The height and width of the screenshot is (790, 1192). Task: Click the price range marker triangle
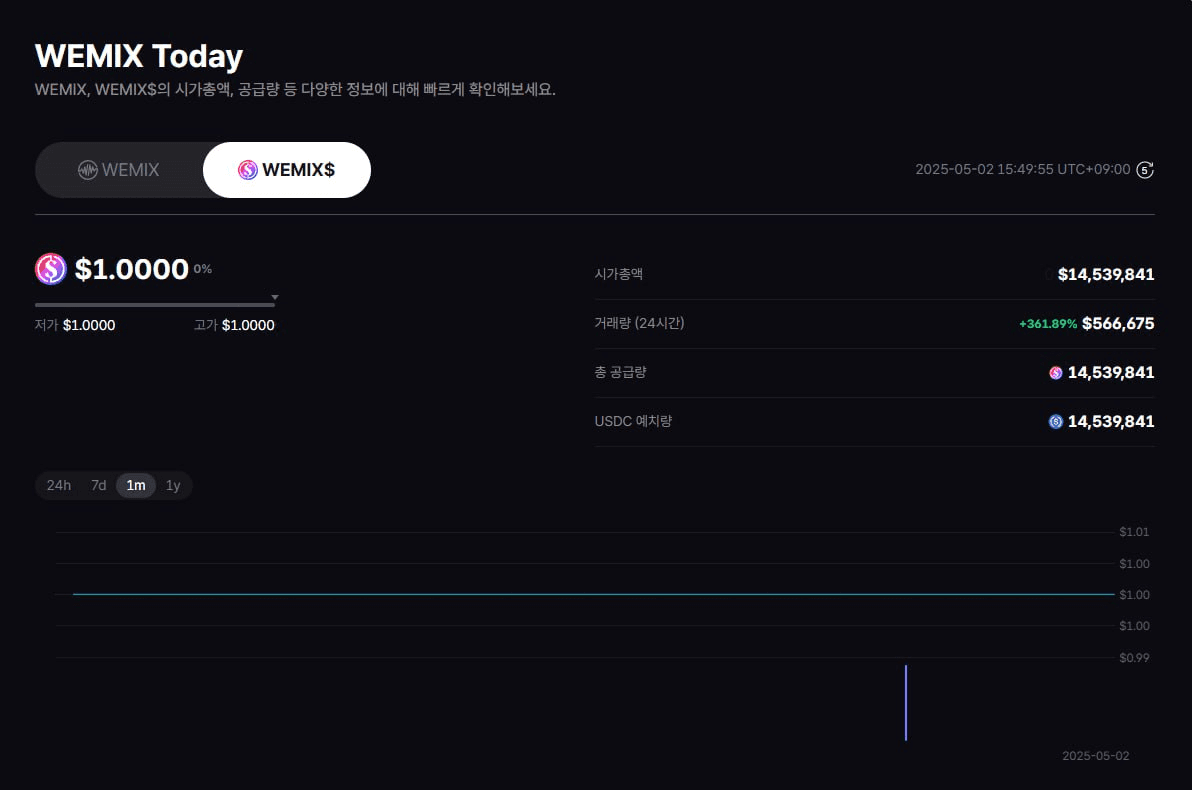coord(275,297)
